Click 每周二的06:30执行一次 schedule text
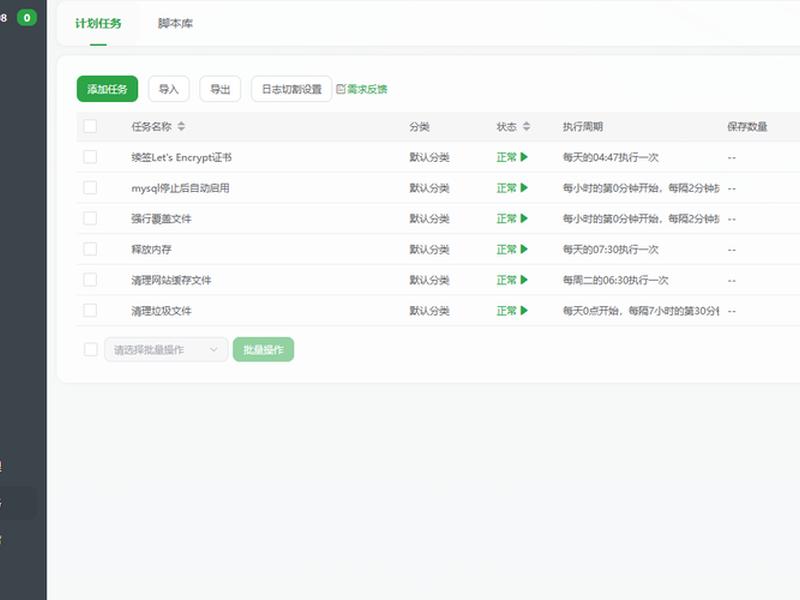This screenshot has width=800, height=600. point(615,280)
